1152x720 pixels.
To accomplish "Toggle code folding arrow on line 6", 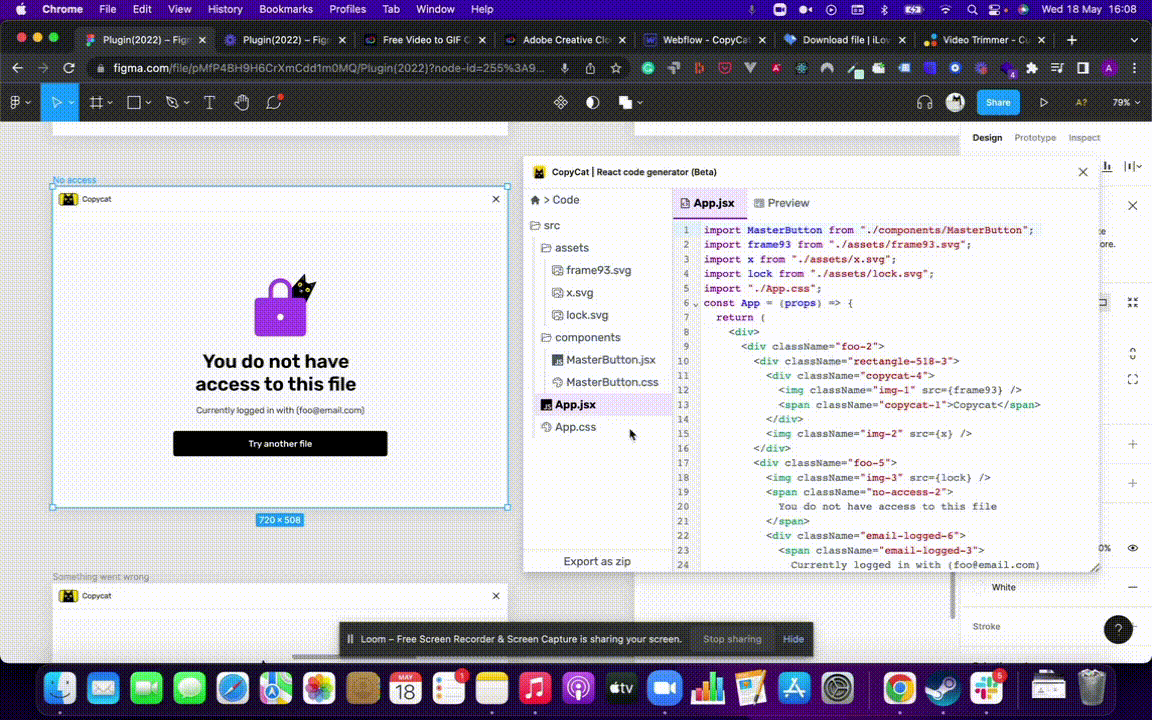I will (x=696, y=304).
